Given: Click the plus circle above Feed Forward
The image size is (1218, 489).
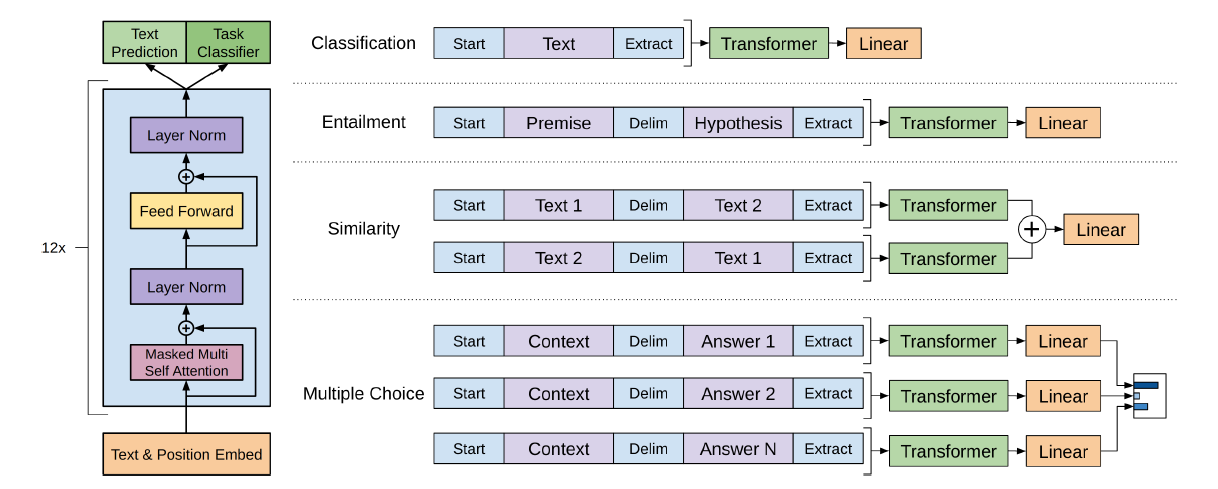Looking at the screenshot, I should click(185, 176).
